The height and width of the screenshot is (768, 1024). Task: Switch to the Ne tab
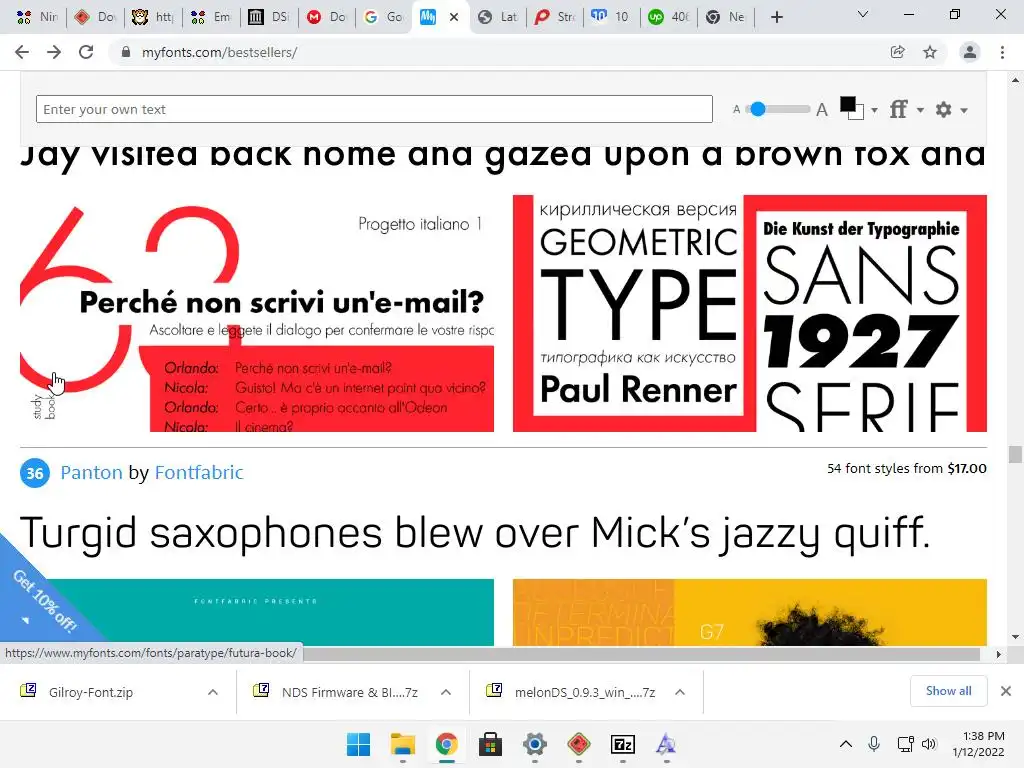727,17
